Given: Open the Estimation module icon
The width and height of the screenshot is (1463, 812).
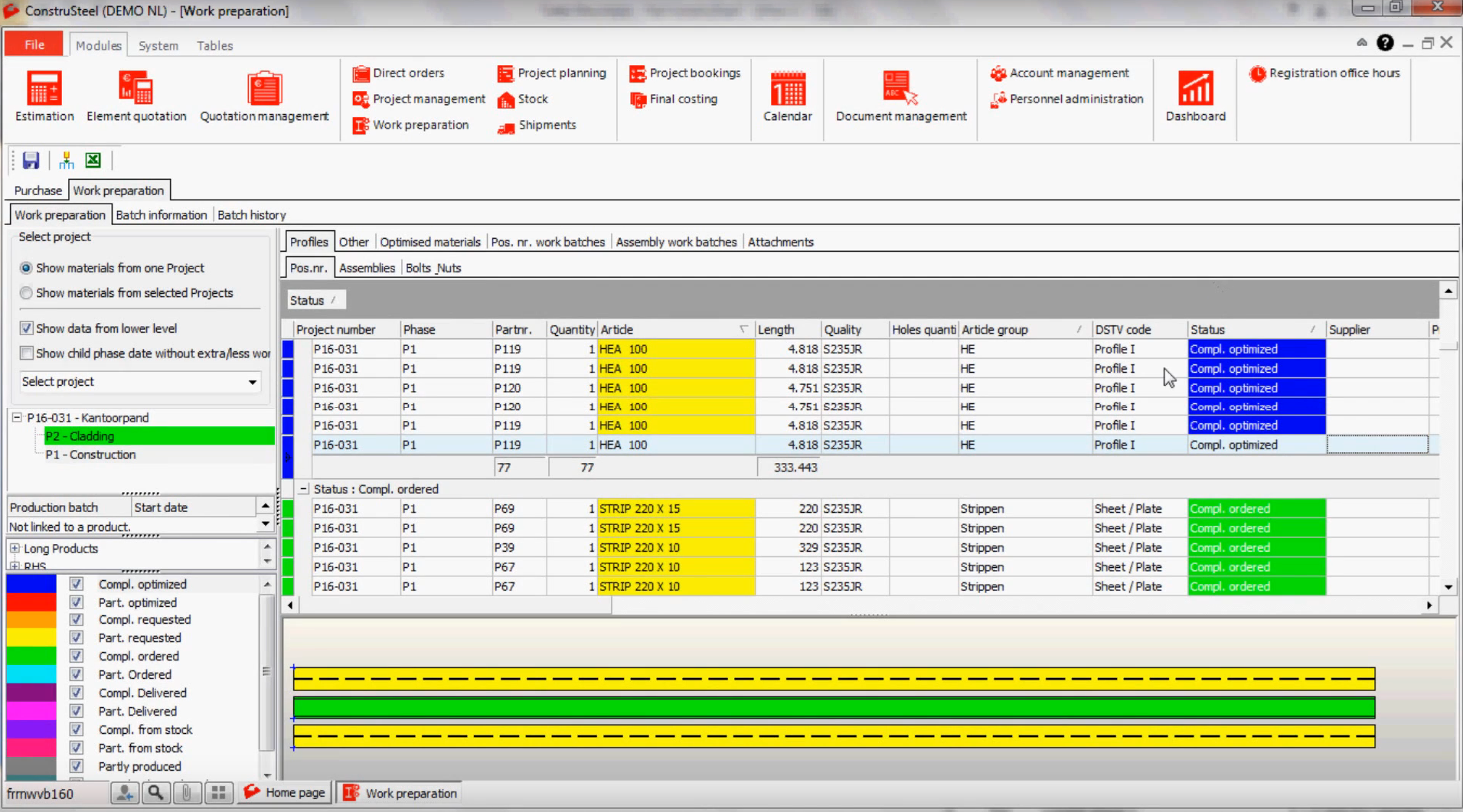Looking at the screenshot, I should coord(44,89).
